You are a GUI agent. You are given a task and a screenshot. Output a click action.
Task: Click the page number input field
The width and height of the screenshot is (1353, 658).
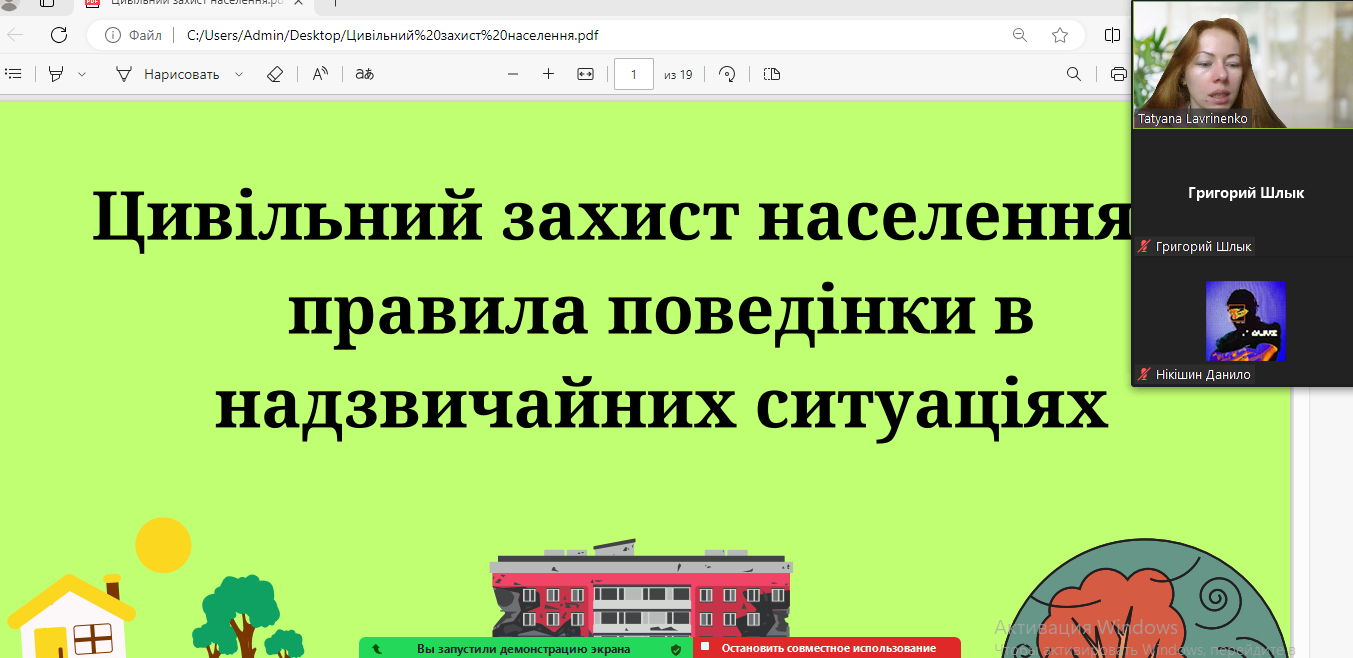pyautogui.click(x=633, y=74)
